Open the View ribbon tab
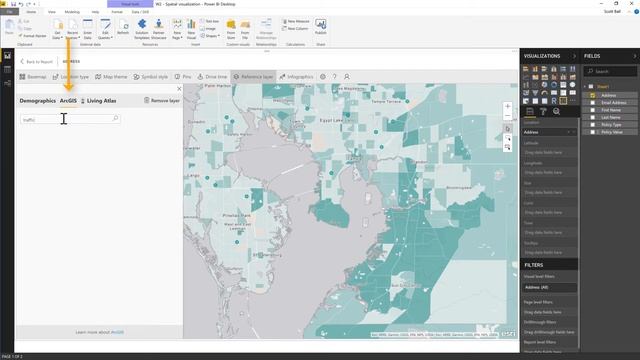 point(52,12)
